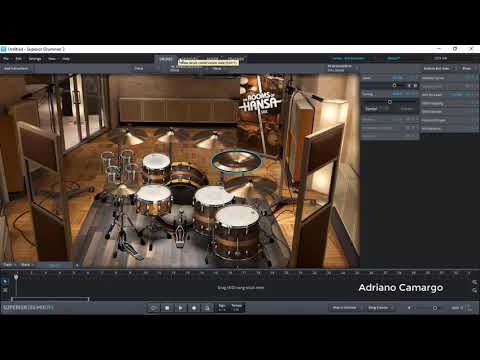Screen dimensions: 480x360
Task: Open the Song Creator dropdown
Action: (380, 308)
